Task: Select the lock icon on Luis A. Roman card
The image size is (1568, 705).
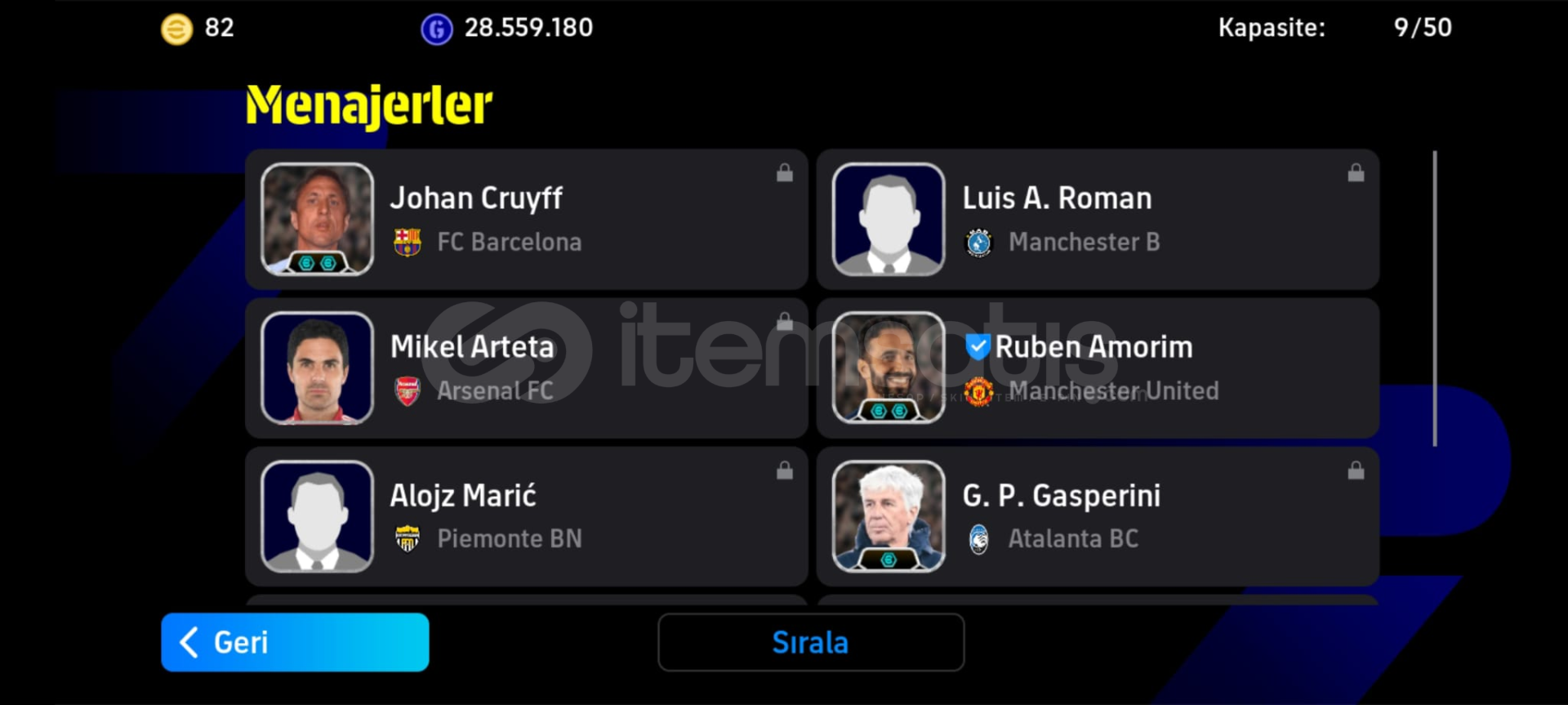Action: 1356,172
